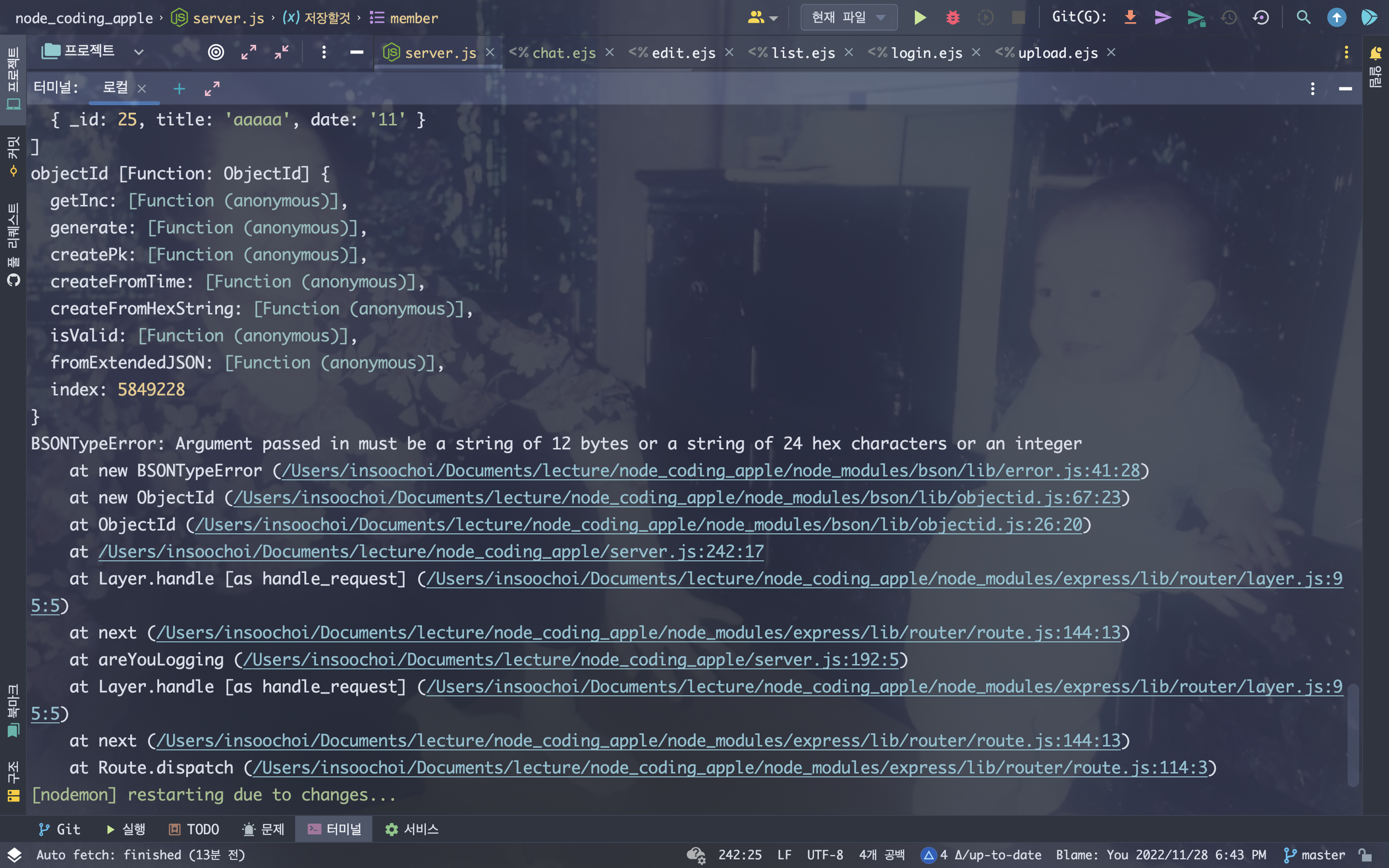Click the gray Stop square button
1389x868 pixels.
click(1018, 18)
